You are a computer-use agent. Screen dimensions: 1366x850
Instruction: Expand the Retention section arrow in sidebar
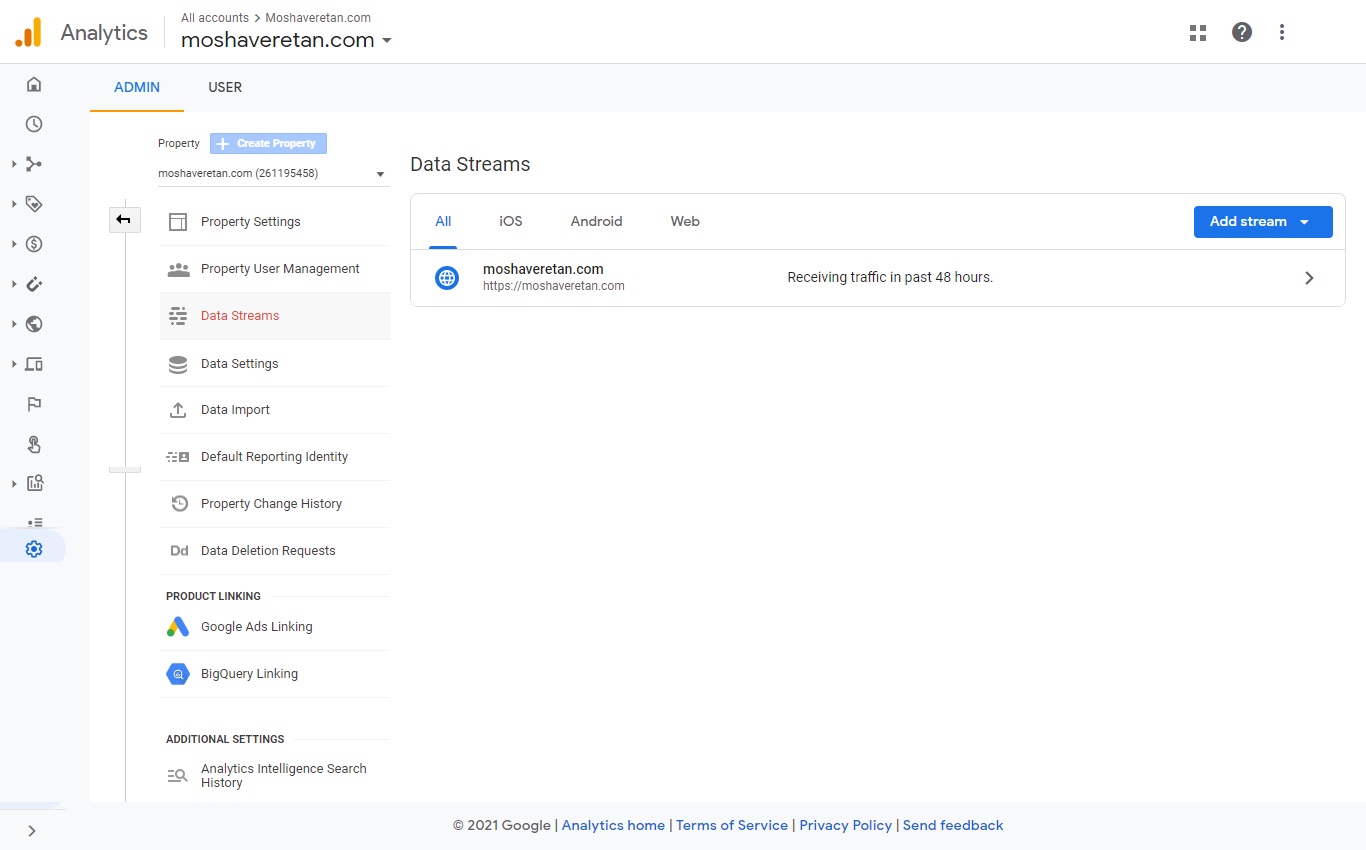tap(14, 284)
